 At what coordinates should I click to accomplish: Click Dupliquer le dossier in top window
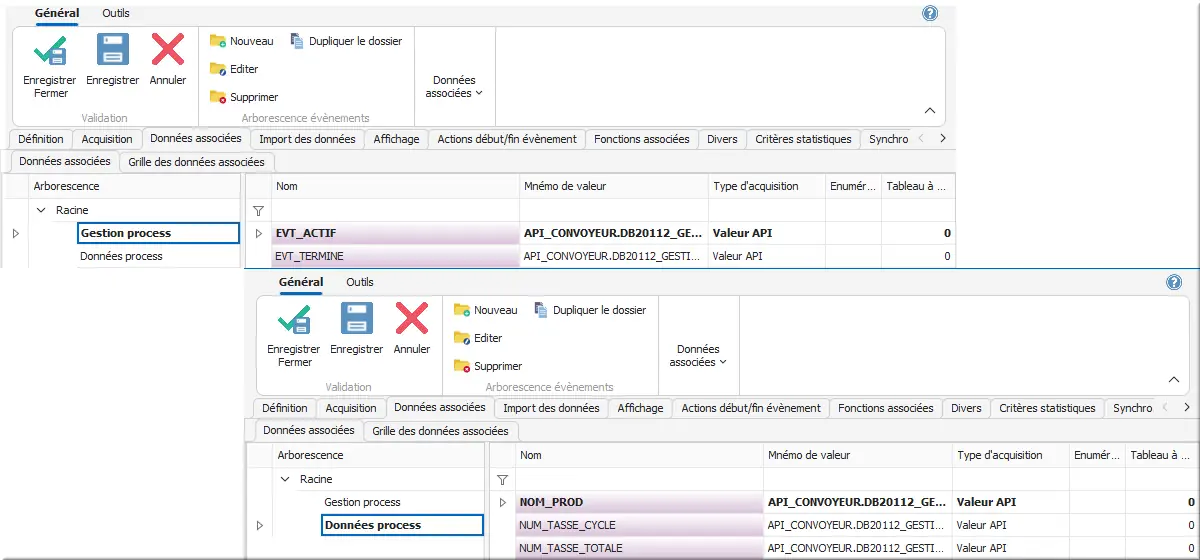coord(345,41)
